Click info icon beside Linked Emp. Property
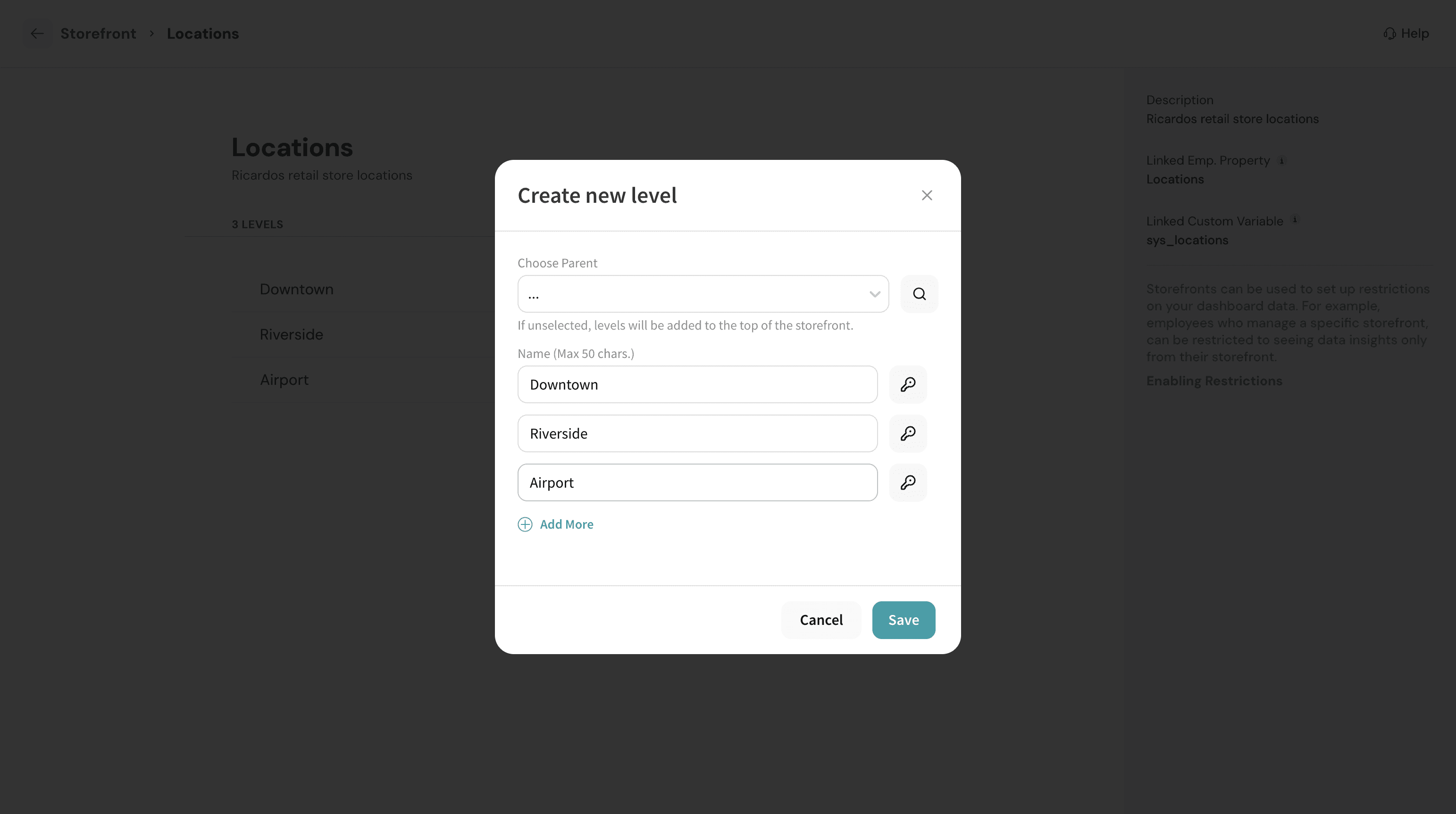The width and height of the screenshot is (1456, 814). click(1282, 161)
